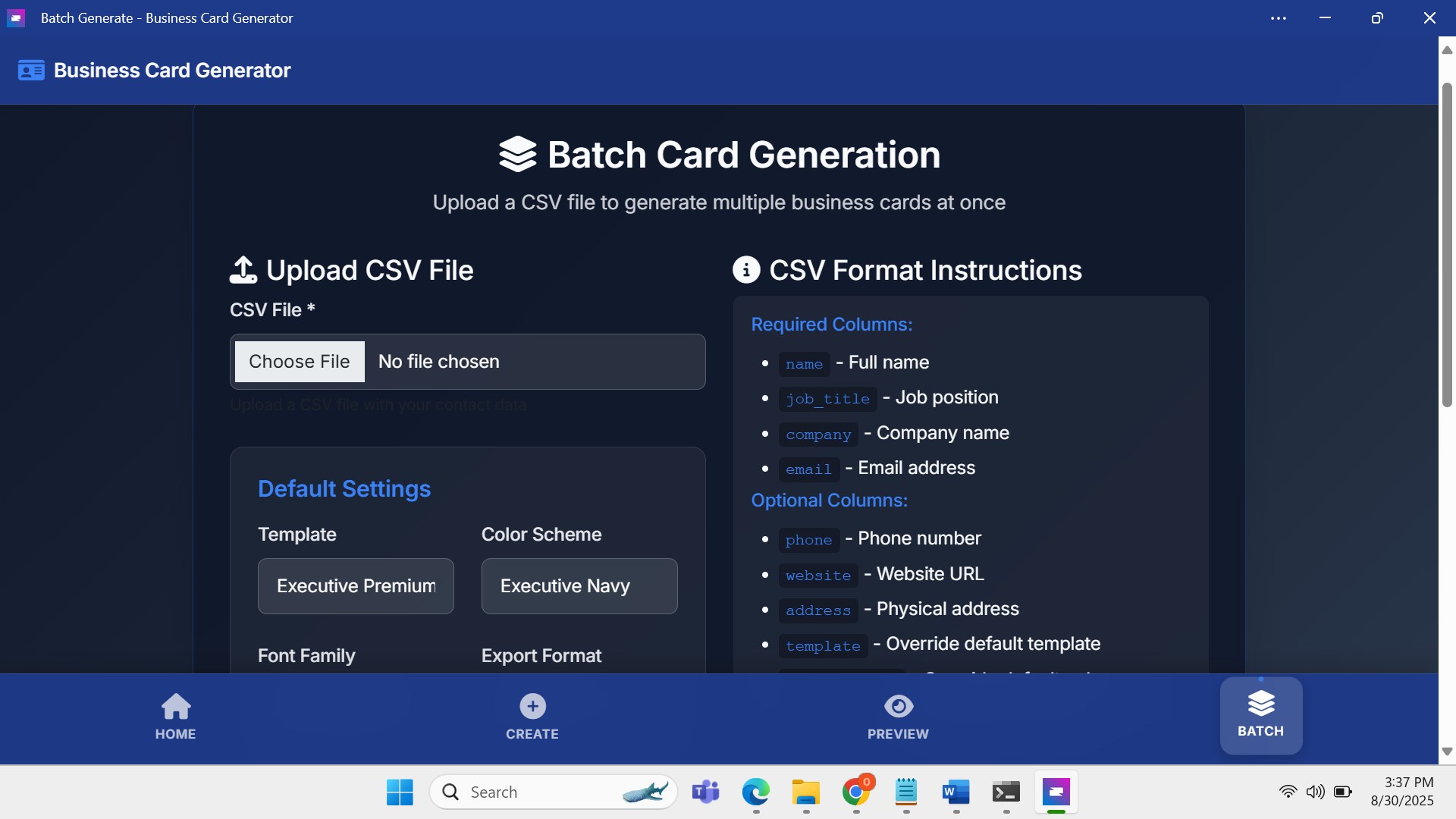Open File Explorer from the taskbar
This screenshot has width=1456, height=819.
click(x=805, y=792)
